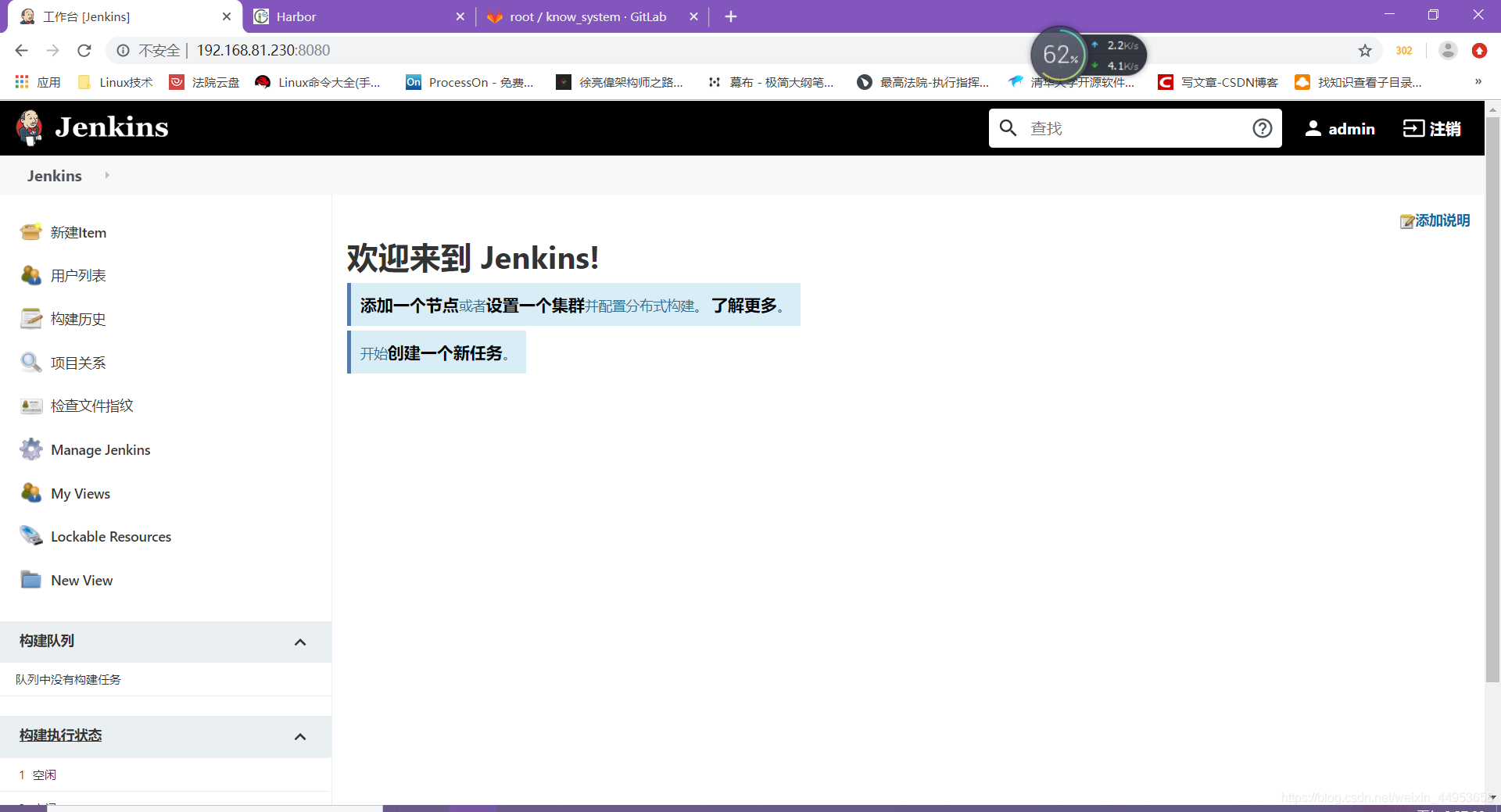The height and width of the screenshot is (812, 1501).
Task: Bookmark this page with star icon
Action: coord(1365,51)
